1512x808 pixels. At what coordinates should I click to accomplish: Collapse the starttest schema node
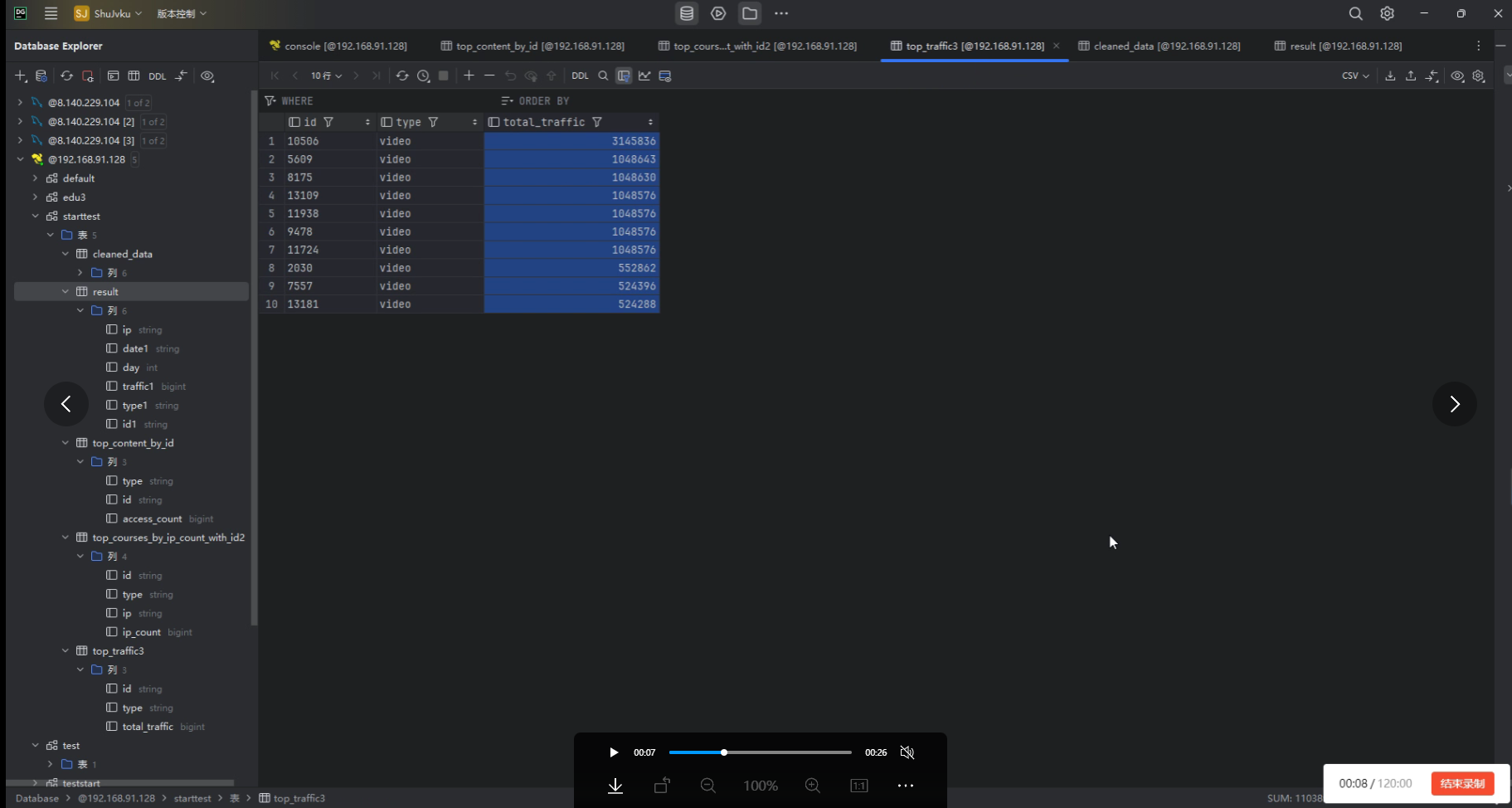coord(35,217)
